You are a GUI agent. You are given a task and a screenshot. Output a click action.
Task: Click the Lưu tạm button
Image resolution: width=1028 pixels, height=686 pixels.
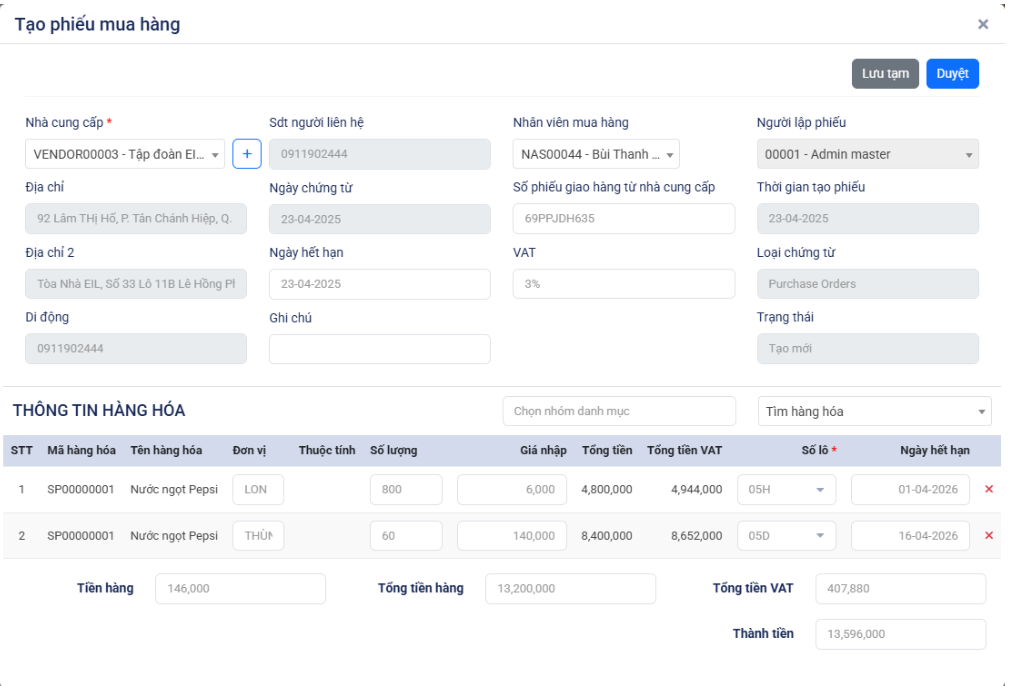(x=884, y=74)
